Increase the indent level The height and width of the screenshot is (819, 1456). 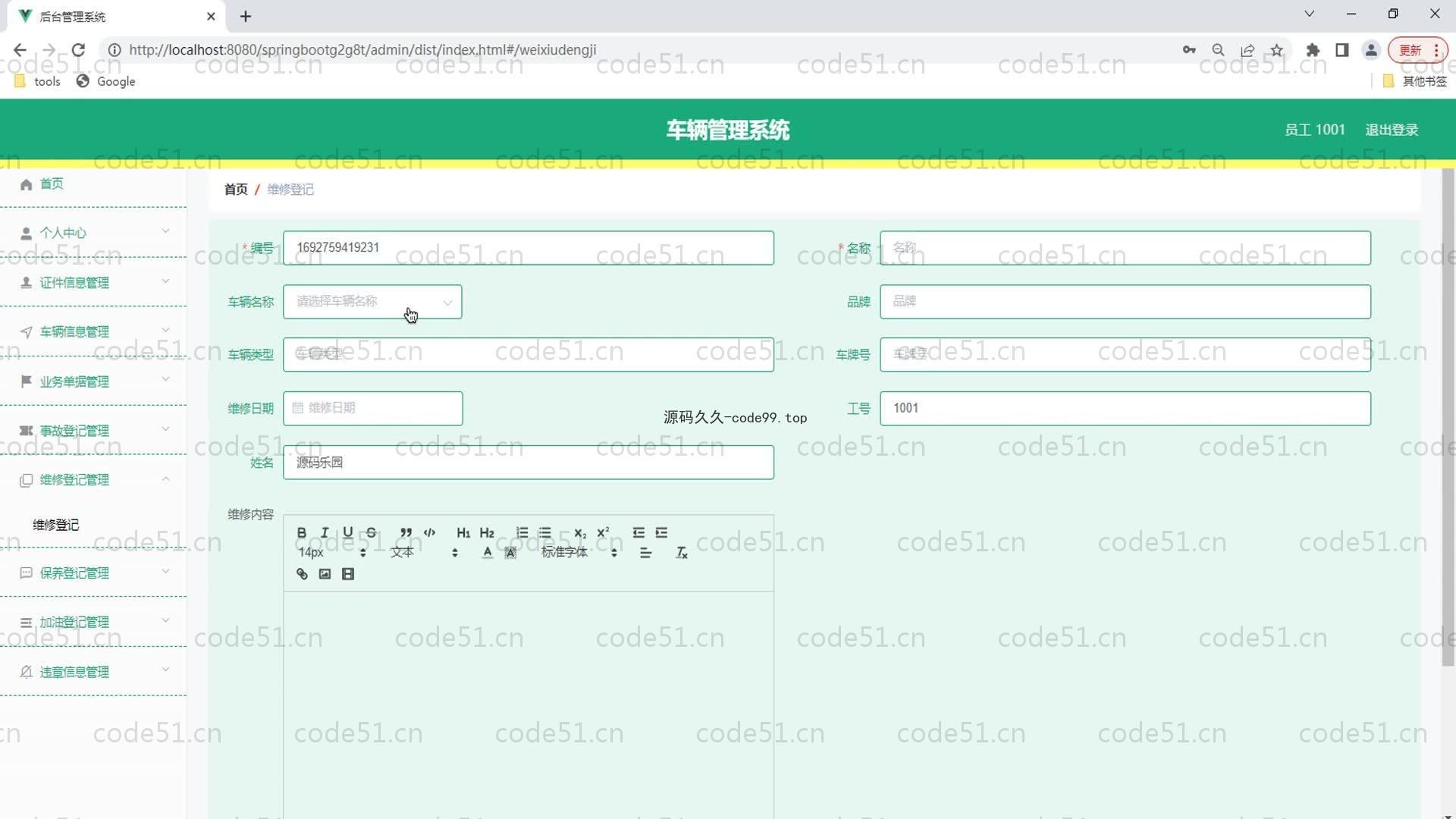(661, 532)
